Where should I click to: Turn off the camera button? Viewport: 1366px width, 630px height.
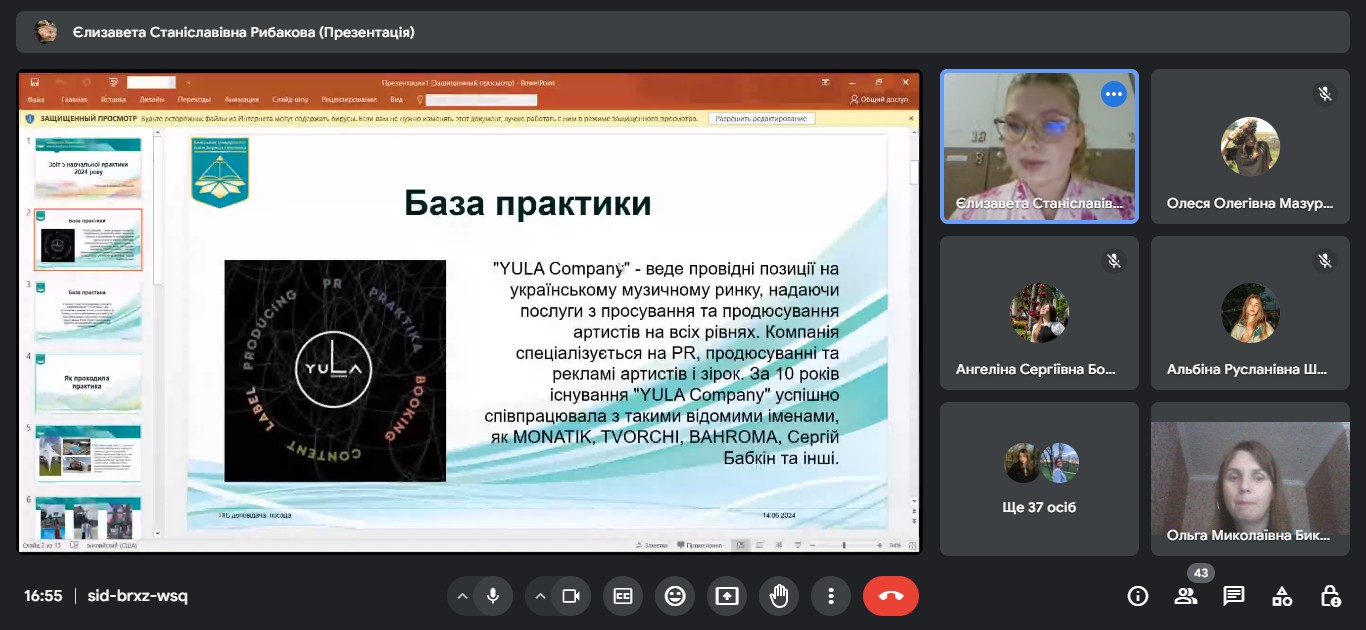(570, 596)
